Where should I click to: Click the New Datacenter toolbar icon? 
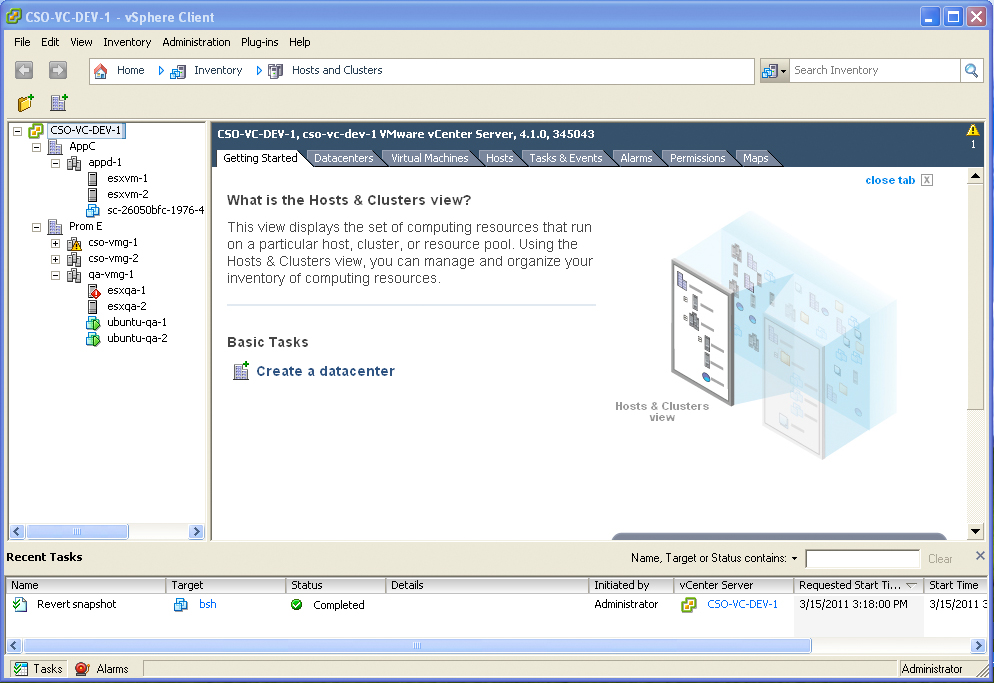59,103
